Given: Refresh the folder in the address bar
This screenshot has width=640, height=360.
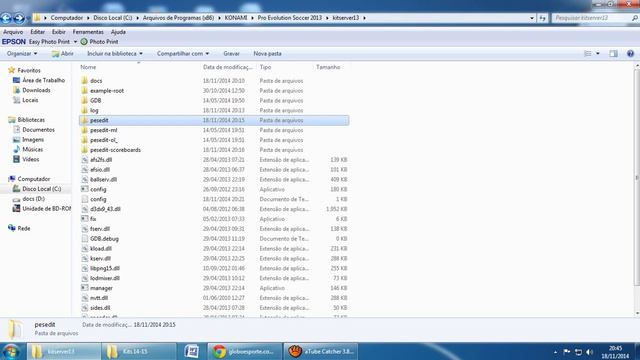Looking at the screenshot, I should point(542,18).
